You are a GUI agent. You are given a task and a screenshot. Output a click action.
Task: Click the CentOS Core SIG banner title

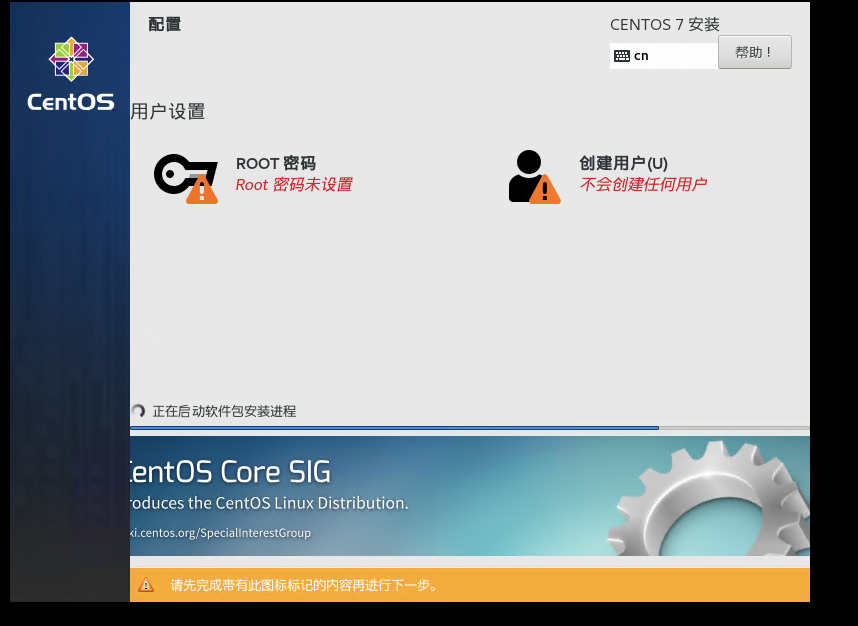point(230,472)
